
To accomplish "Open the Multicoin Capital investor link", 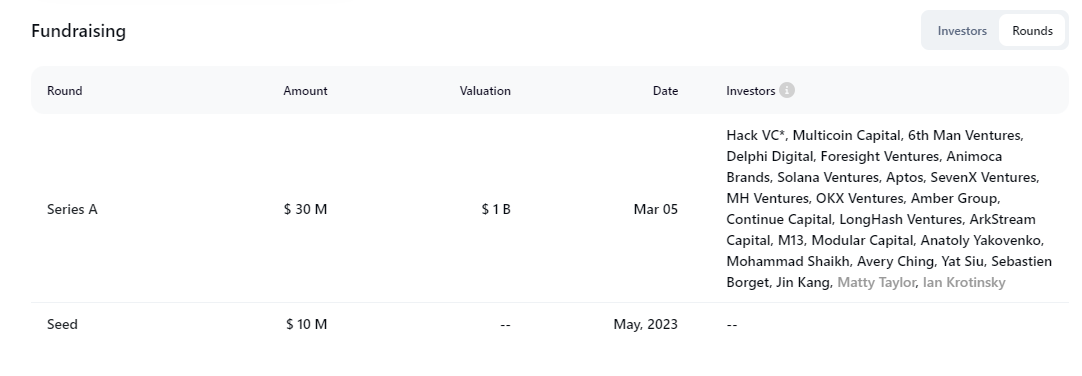I will click(x=847, y=135).
